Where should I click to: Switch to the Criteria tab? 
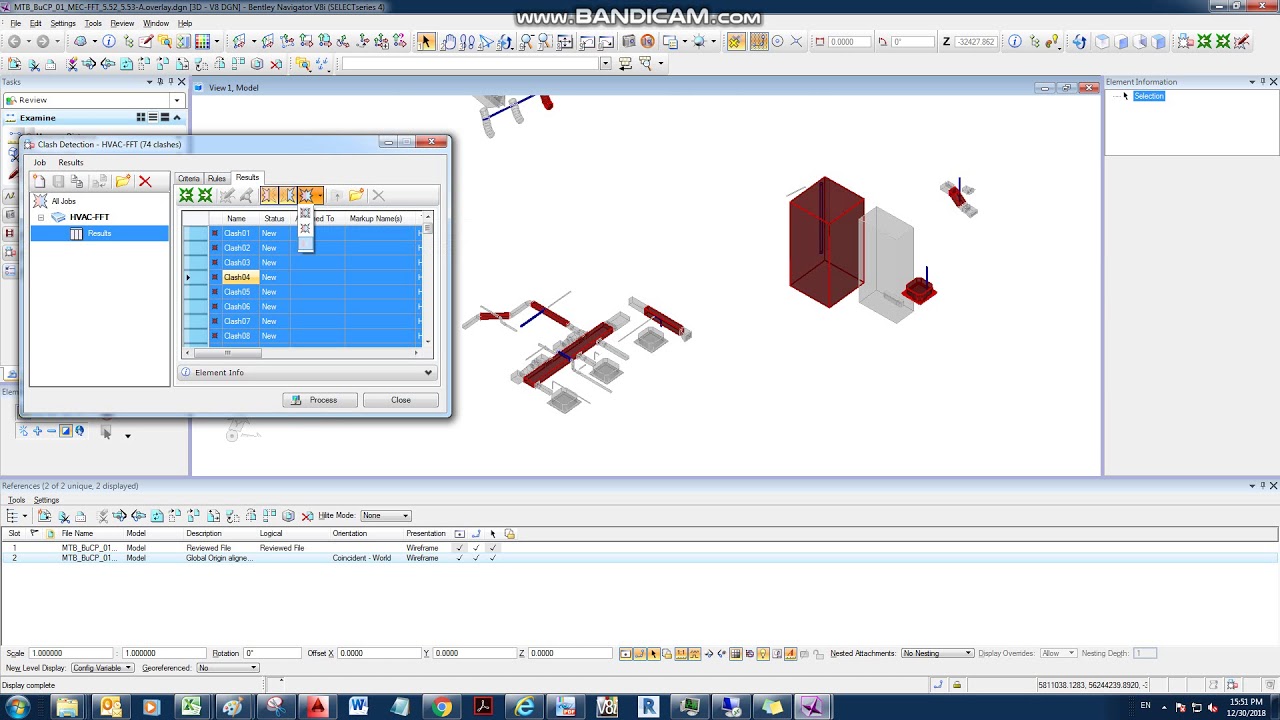[x=189, y=179]
